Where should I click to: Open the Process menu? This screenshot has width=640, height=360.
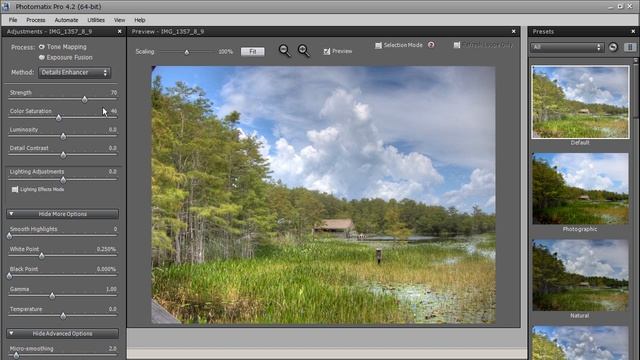pyautogui.click(x=36, y=20)
